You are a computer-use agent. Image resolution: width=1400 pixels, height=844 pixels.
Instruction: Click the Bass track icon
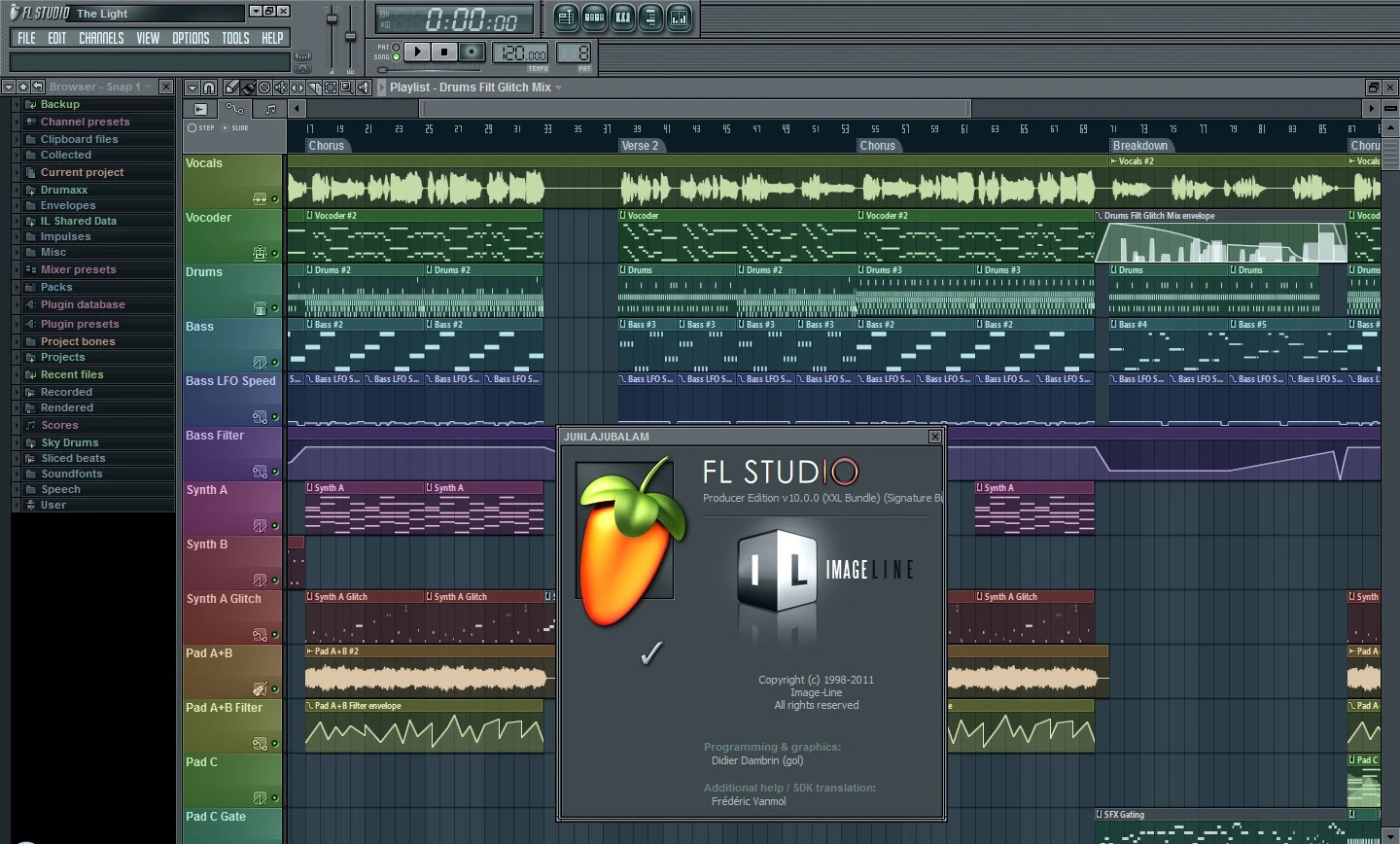coord(260,362)
